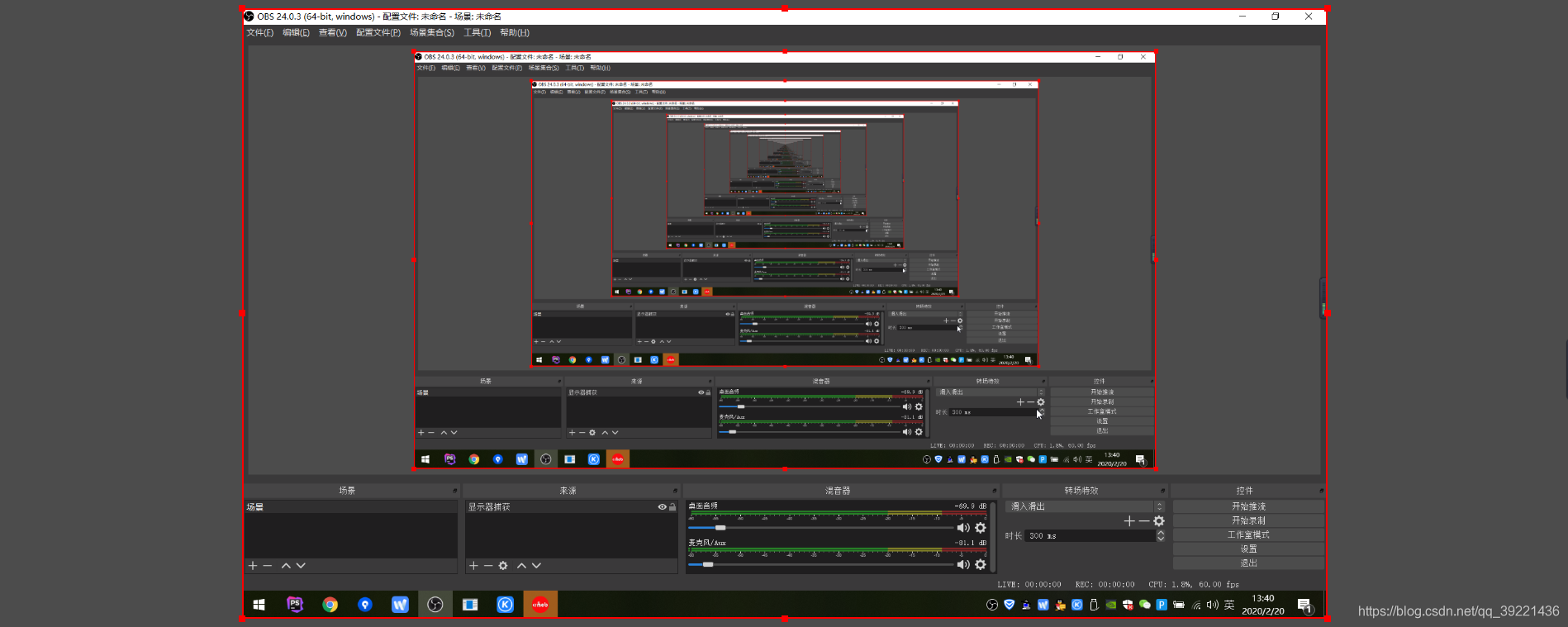Remove the transition in the main 转场特效 panel
Image resolution: width=1568 pixels, height=627 pixels.
click(x=1144, y=521)
